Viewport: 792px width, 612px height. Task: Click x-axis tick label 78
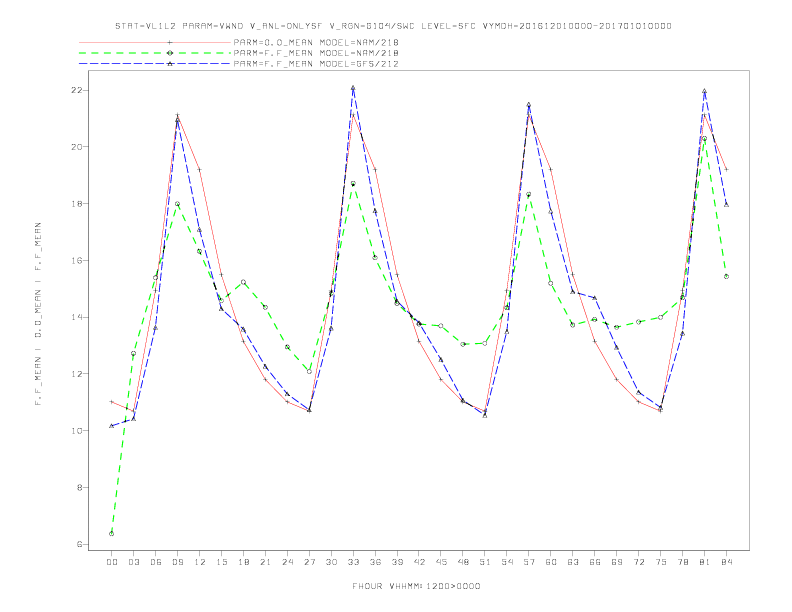[683, 562]
